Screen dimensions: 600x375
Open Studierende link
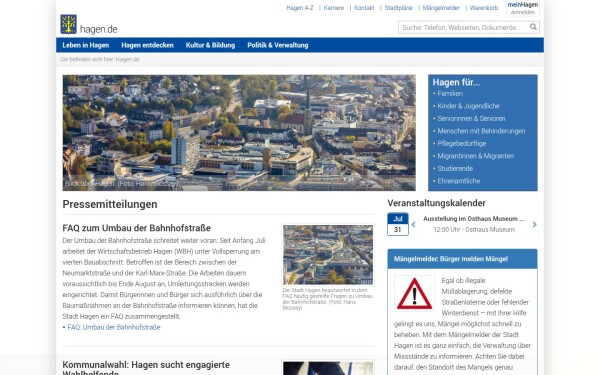click(455, 168)
